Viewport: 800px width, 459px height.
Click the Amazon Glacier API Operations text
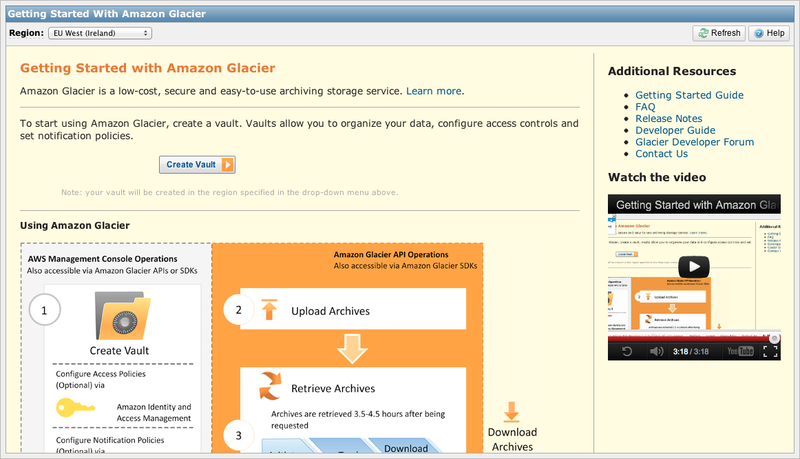pos(391,254)
